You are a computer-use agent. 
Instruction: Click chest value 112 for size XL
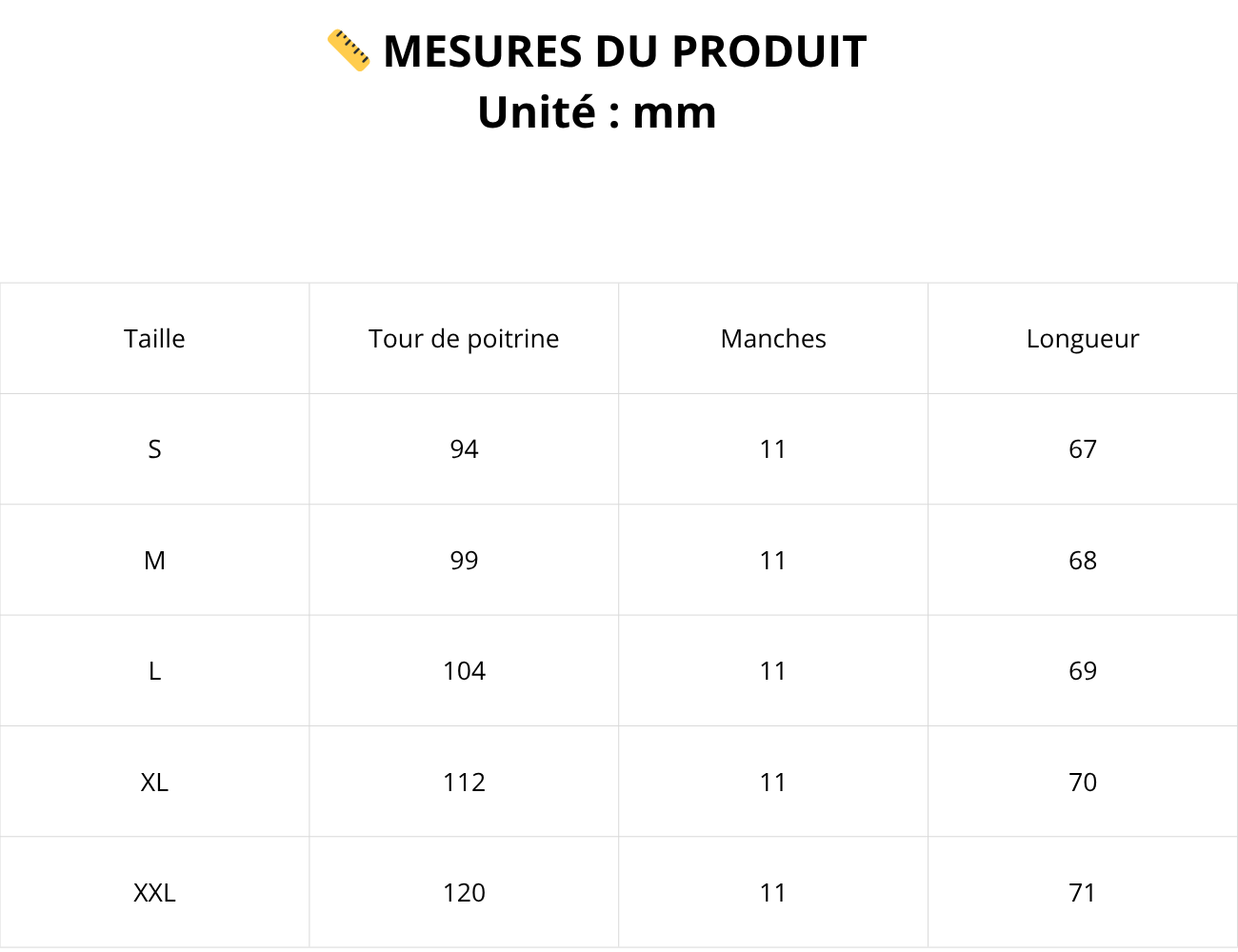click(464, 783)
